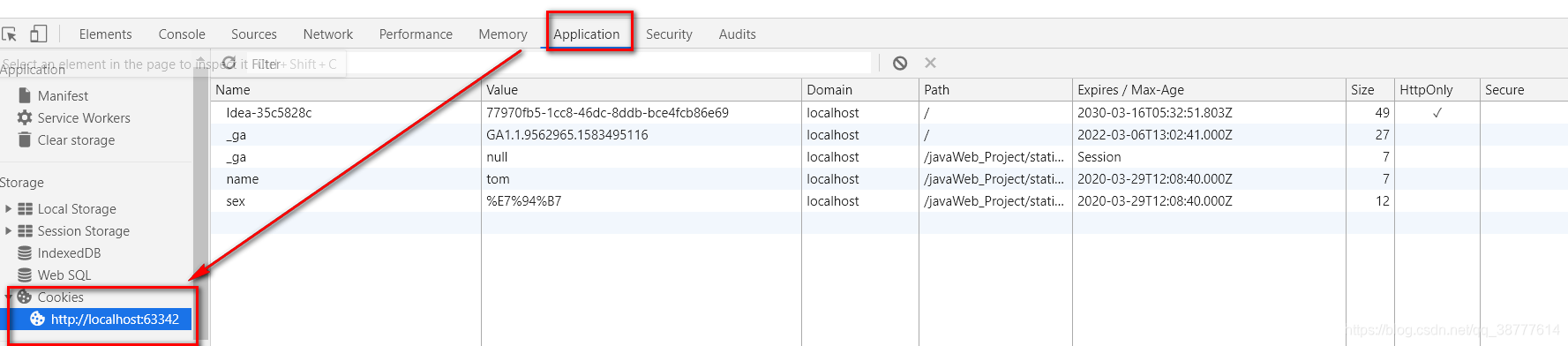Select IndexedDB in the sidebar
1568x346 pixels.
(69, 253)
